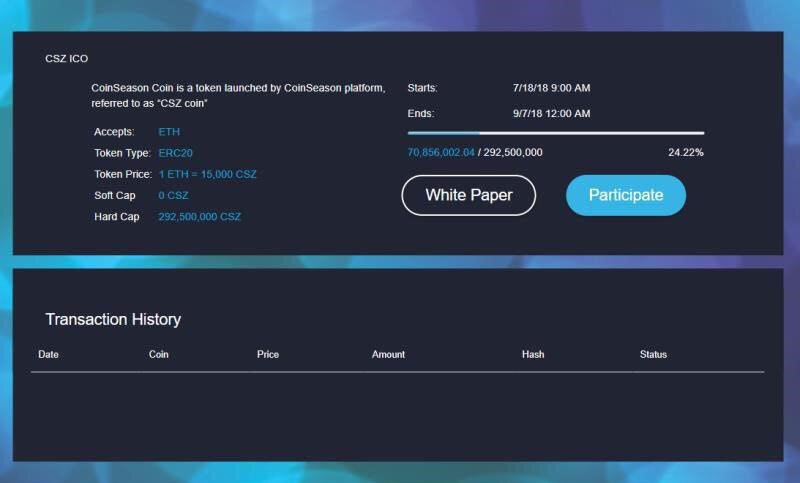The height and width of the screenshot is (483, 800).
Task: Click the Amount column header
Action: [388, 354]
